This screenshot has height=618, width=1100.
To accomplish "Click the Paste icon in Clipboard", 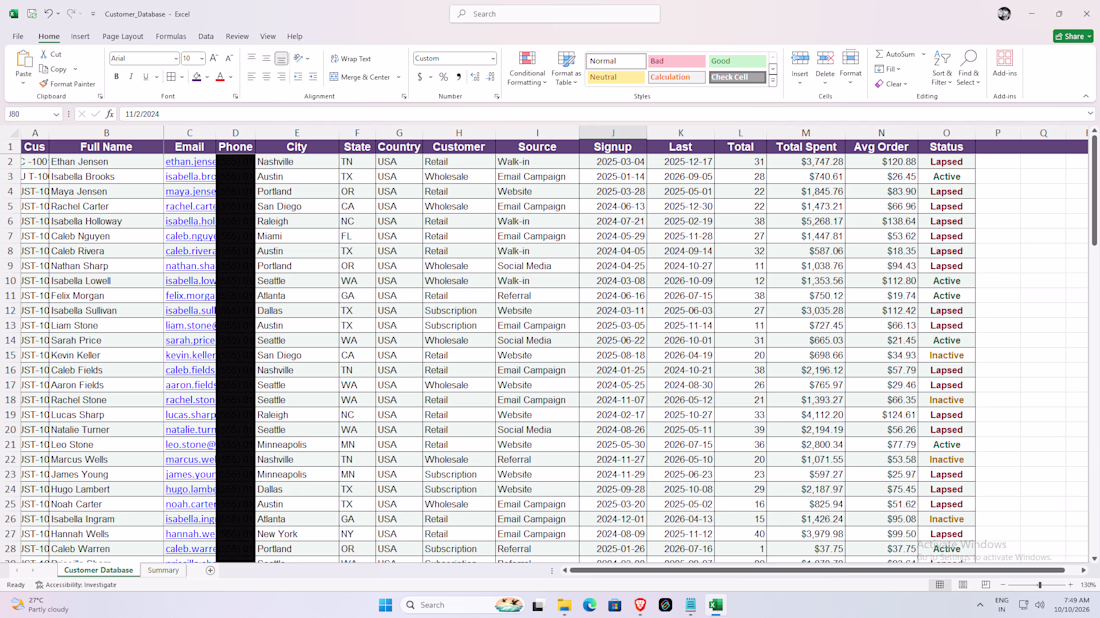I will coord(24,60).
